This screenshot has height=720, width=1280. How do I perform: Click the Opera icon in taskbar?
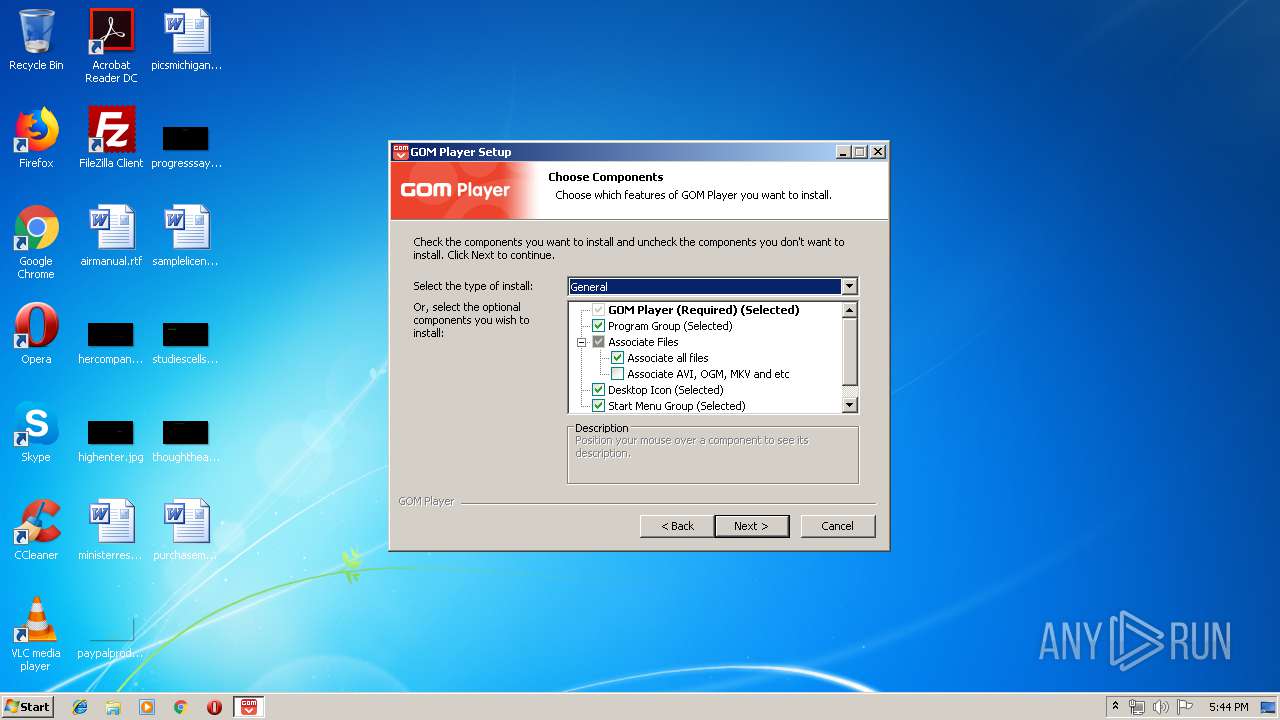click(214, 707)
